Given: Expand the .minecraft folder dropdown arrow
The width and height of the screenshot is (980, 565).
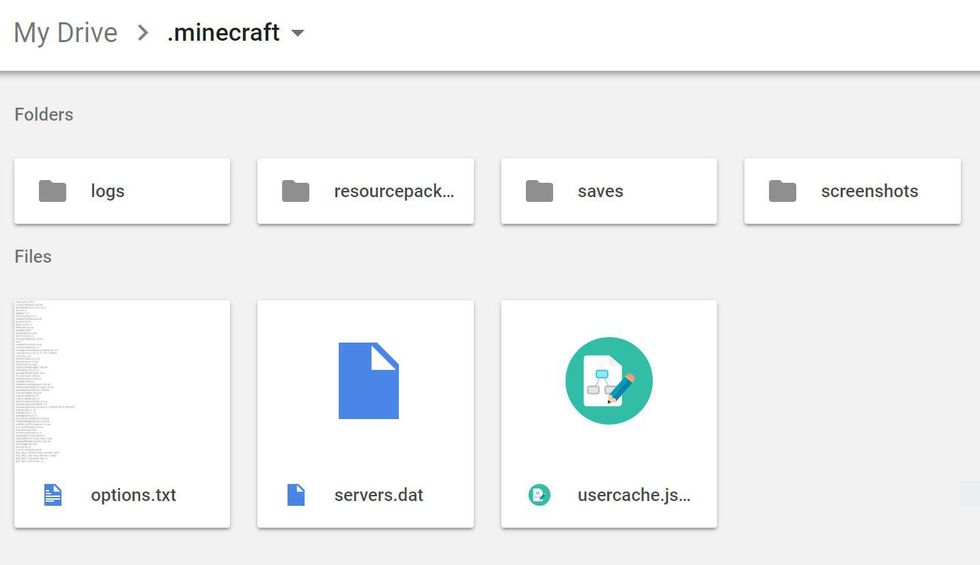Looking at the screenshot, I should 297,33.
